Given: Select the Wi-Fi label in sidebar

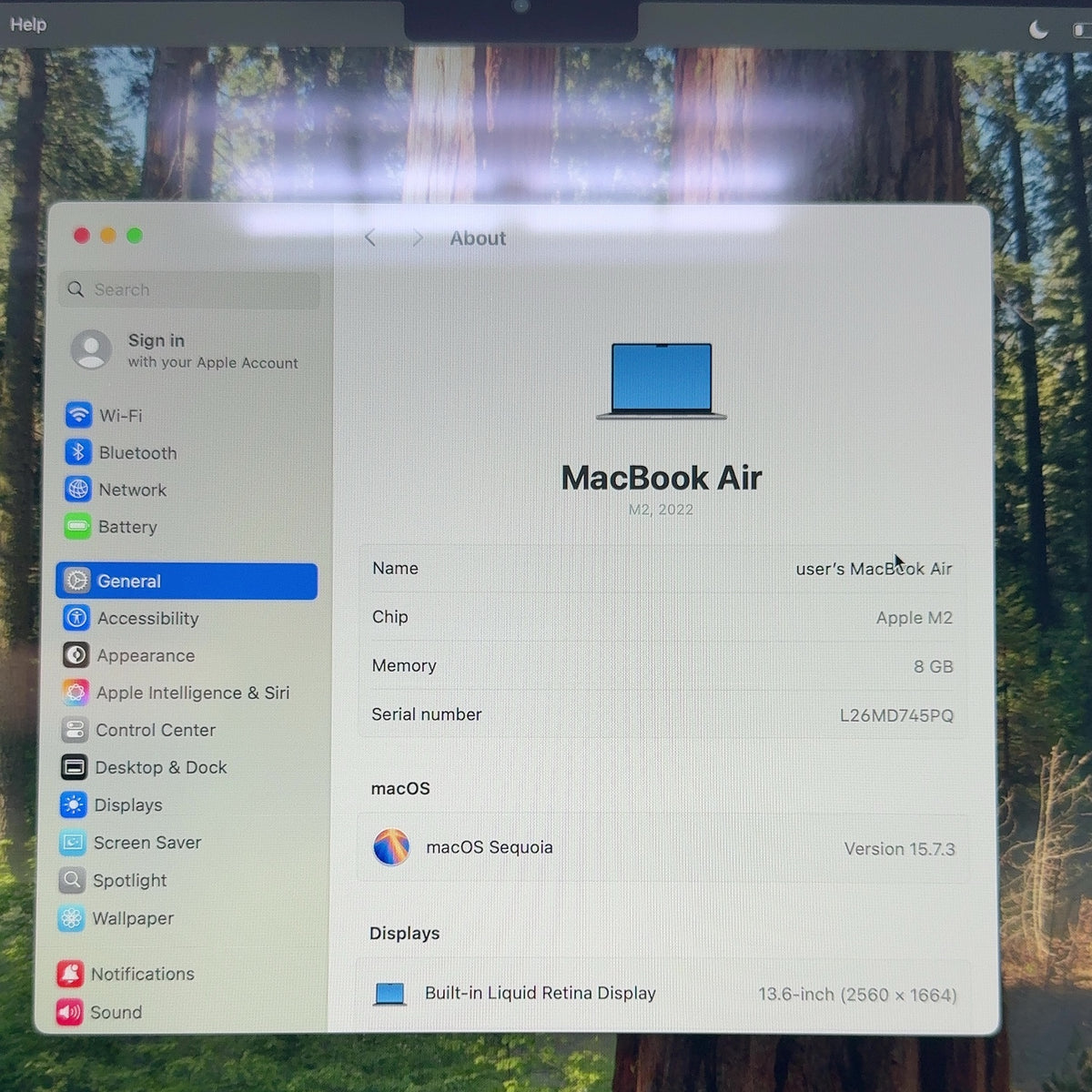Looking at the screenshot, I should coord(121,415).
